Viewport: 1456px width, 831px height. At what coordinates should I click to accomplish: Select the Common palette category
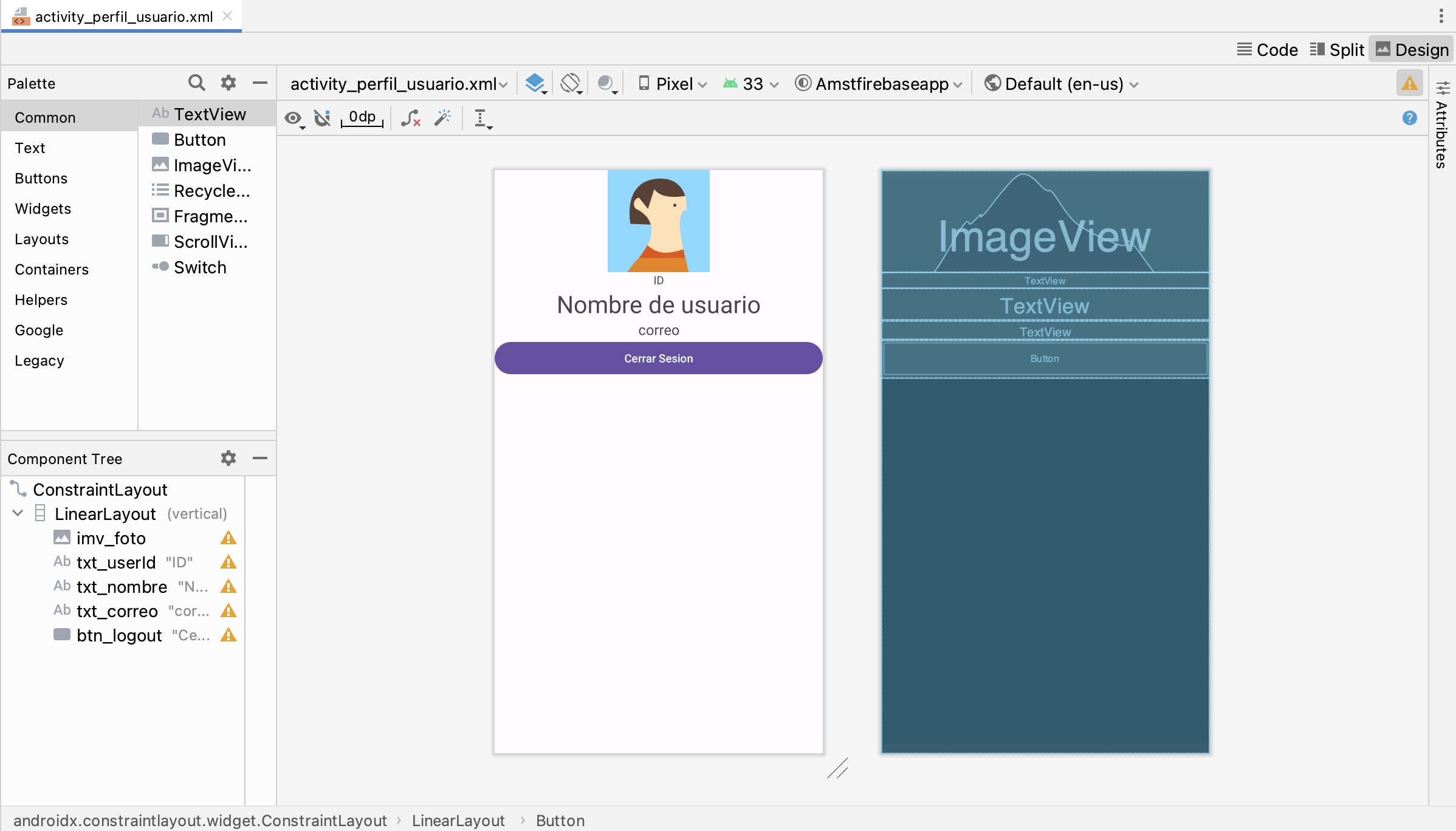69,117
